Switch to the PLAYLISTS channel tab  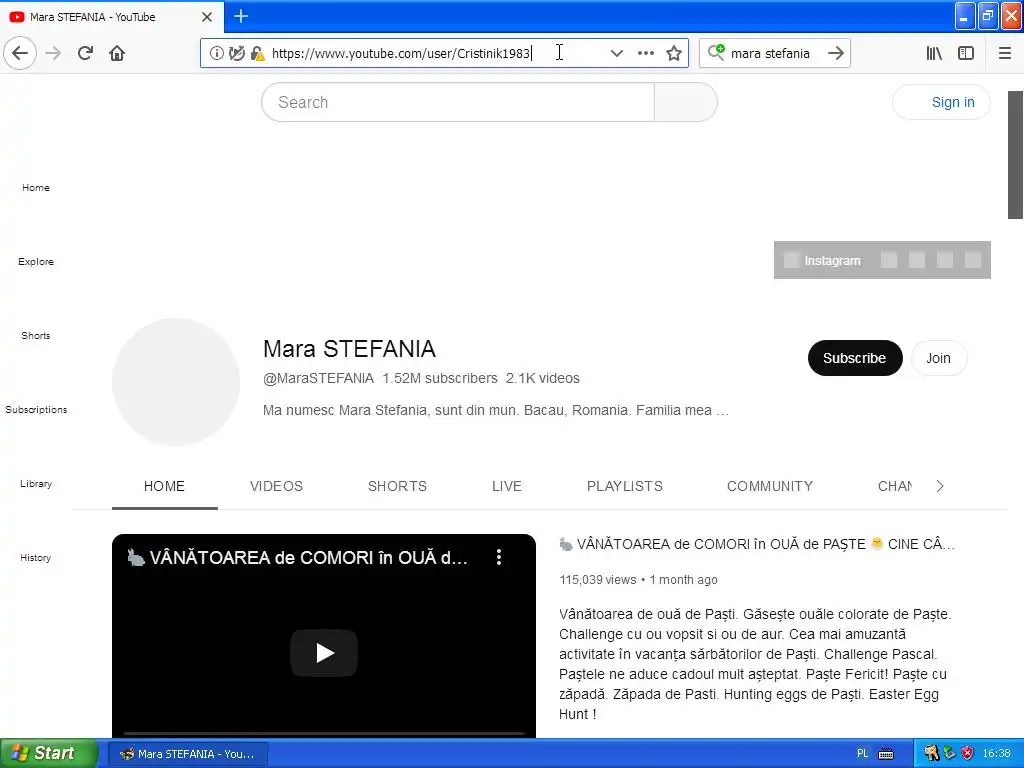point(625,486)
